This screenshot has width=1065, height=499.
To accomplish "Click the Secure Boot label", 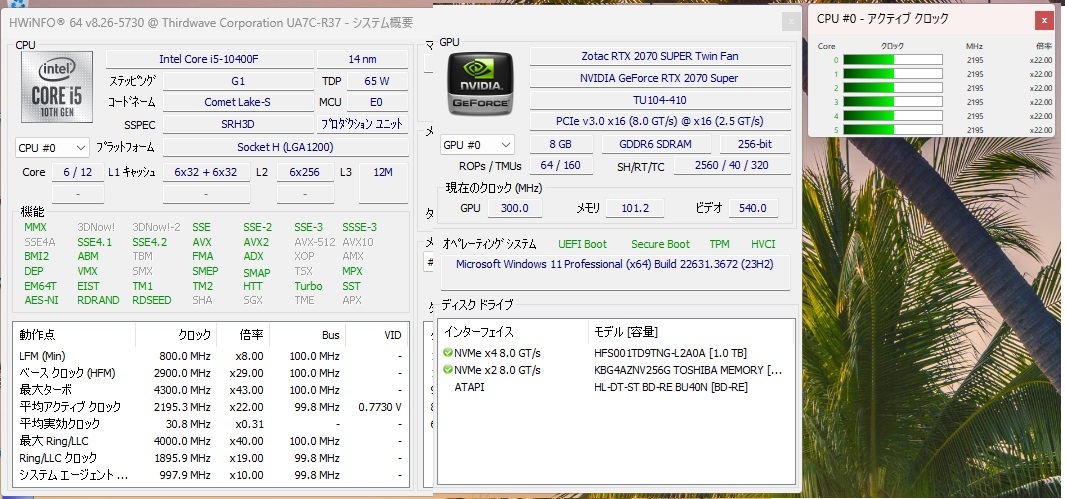I will point(660,244).
